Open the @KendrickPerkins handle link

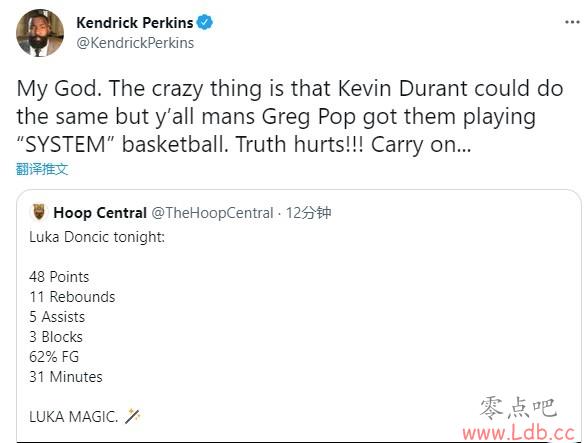tap(135, 43)
